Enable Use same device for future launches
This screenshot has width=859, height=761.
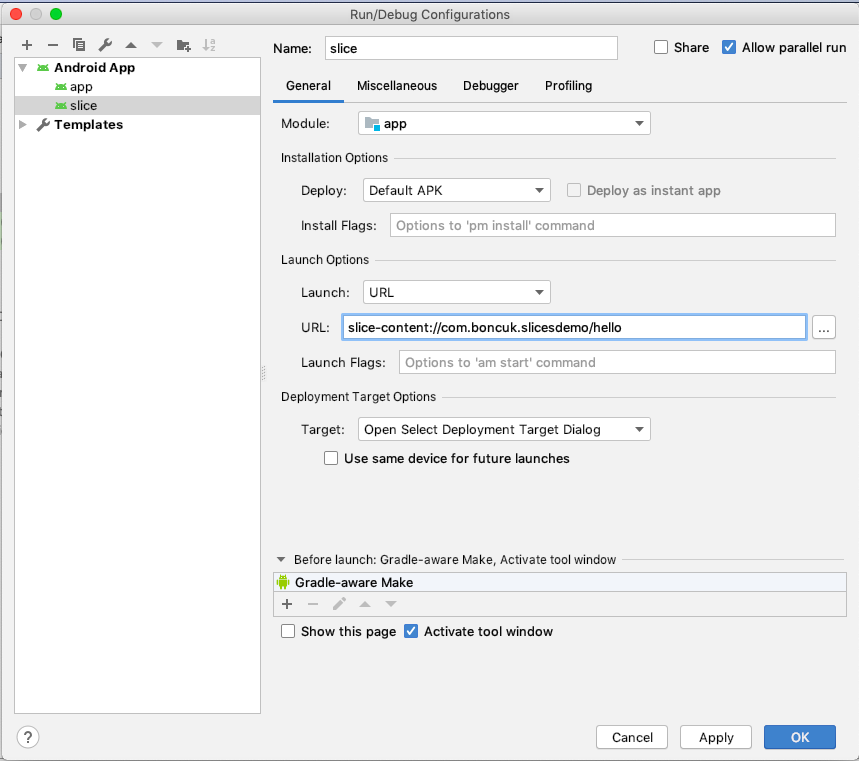click(331, 458)
